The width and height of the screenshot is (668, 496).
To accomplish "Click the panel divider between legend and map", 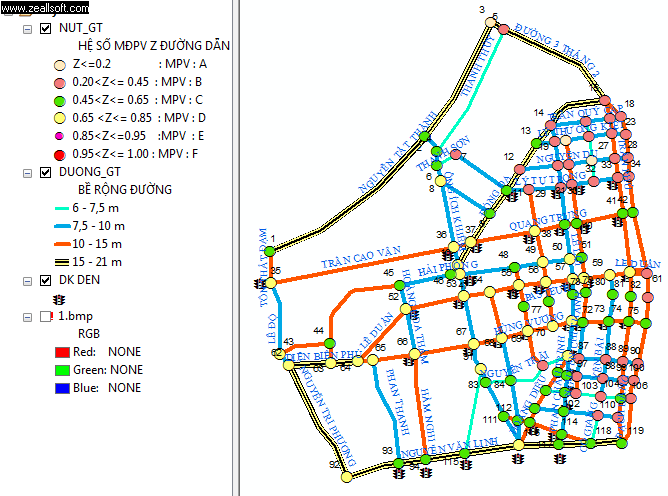I will click(x=236, y=248).
